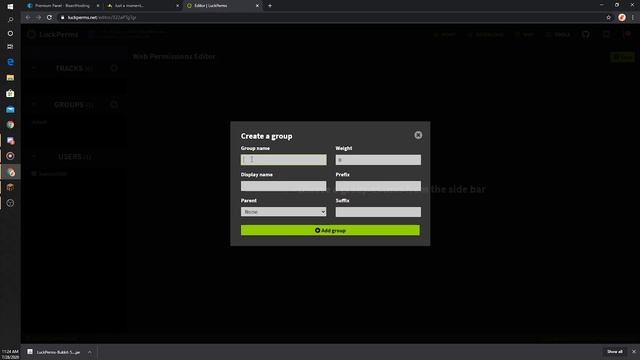Open the Parent dropdown set to None
Screen dimensions: 640x360
[283, 212]
